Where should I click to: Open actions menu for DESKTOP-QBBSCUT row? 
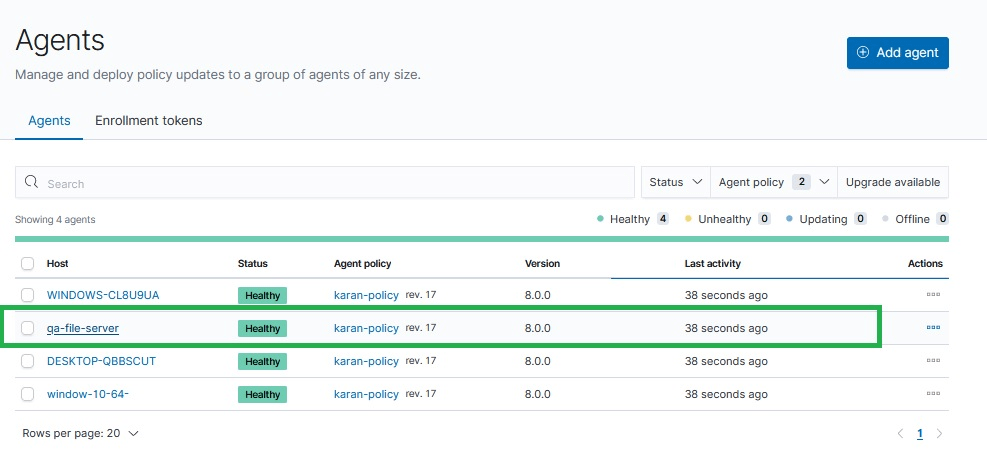[933, 361]
